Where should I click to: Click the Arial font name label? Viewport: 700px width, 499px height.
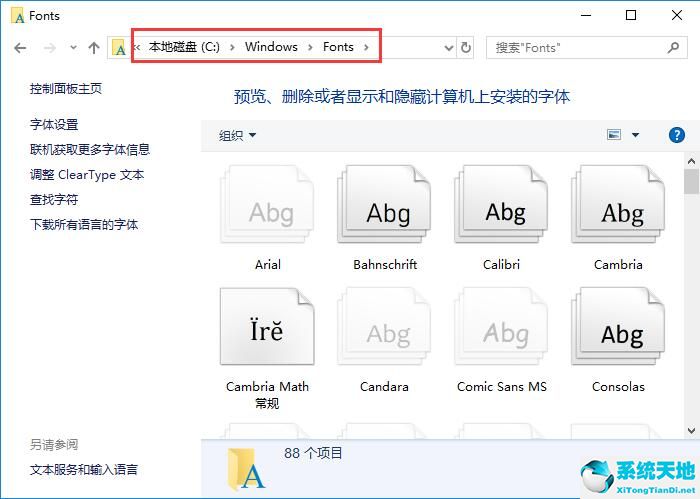pos(268,265)
